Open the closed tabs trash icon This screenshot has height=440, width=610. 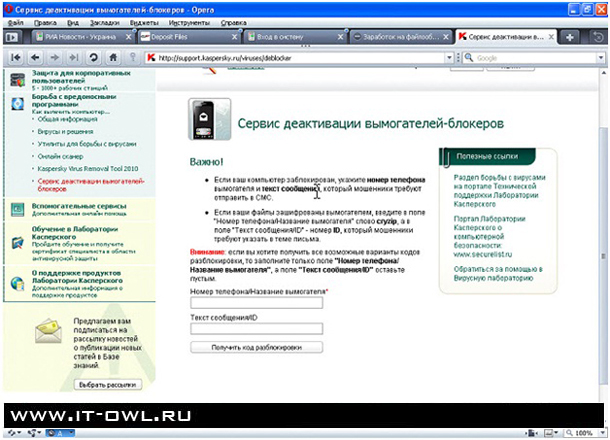point(598,37)
